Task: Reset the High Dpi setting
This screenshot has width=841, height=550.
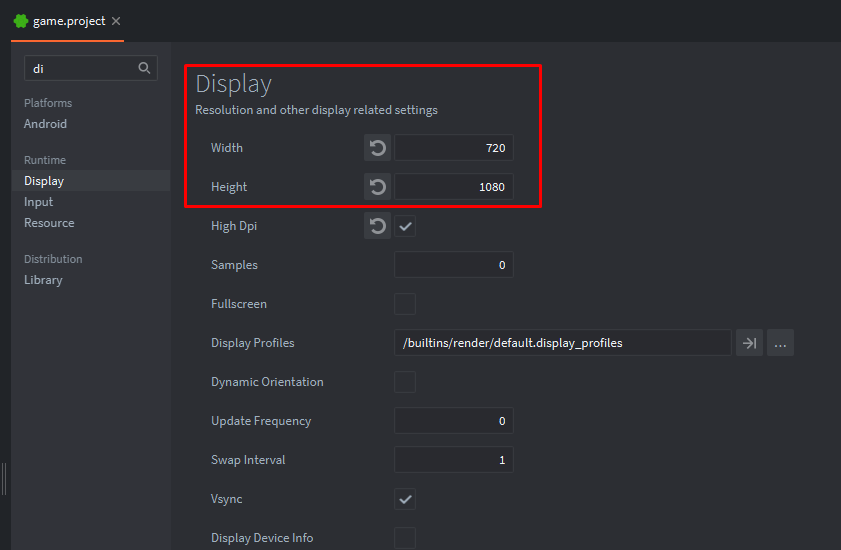Action: 377,226
